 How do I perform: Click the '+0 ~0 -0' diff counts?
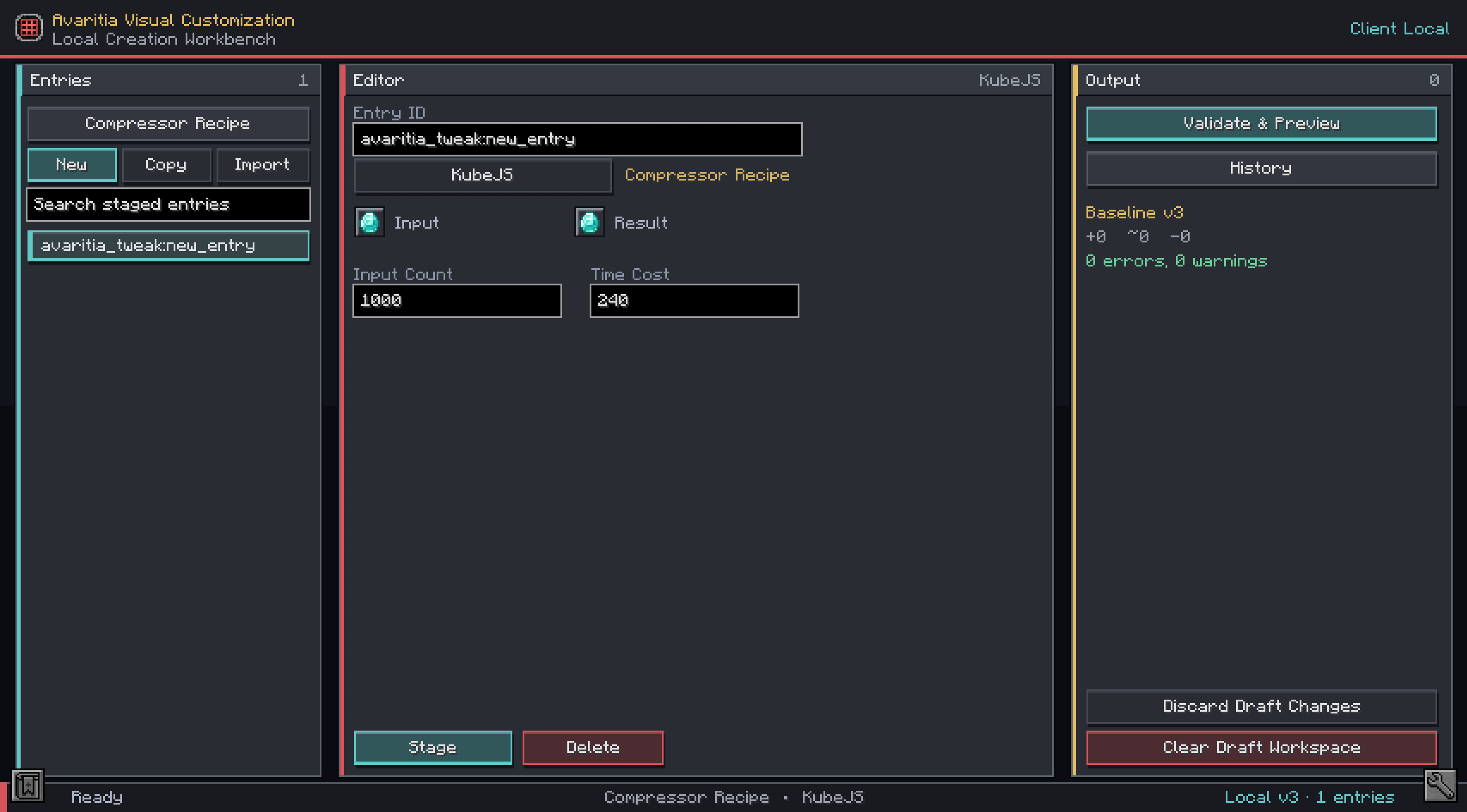click(x=1137, y=237)
